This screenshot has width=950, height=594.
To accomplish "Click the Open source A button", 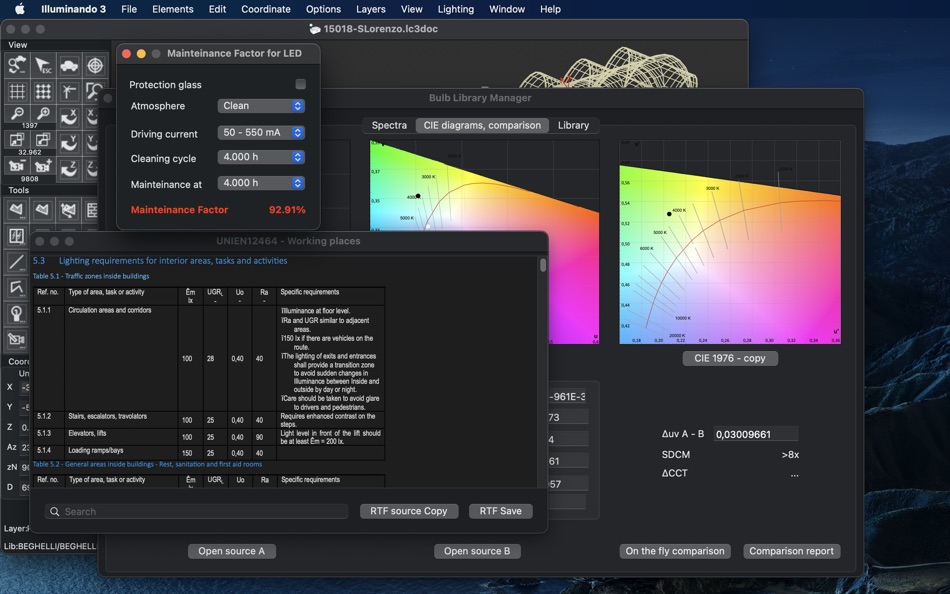I will [231, 551].
